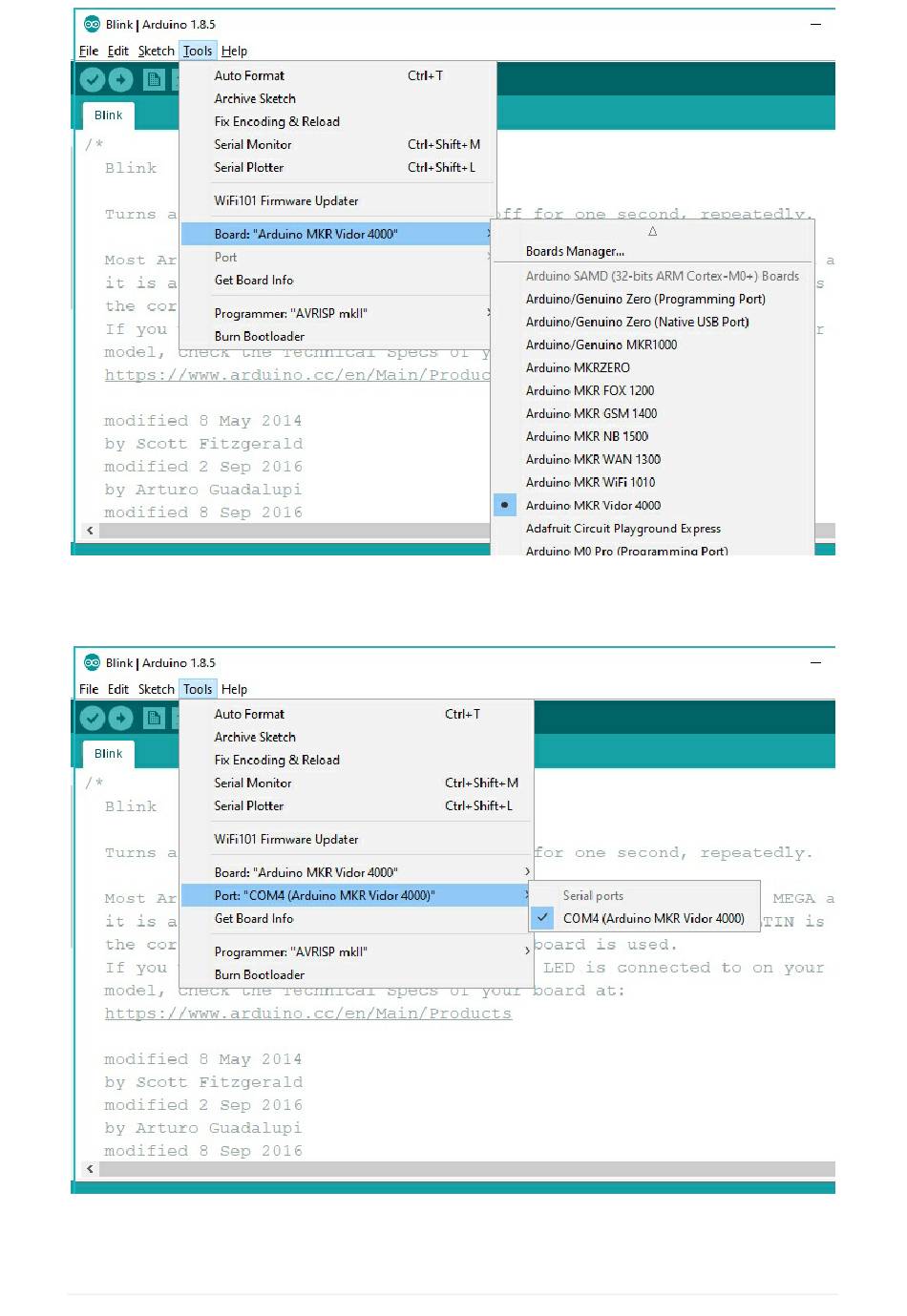This screenshot has width=907, height=1316.
Task: Click the Tools menu in the upper window
Action: coord(198,51)
